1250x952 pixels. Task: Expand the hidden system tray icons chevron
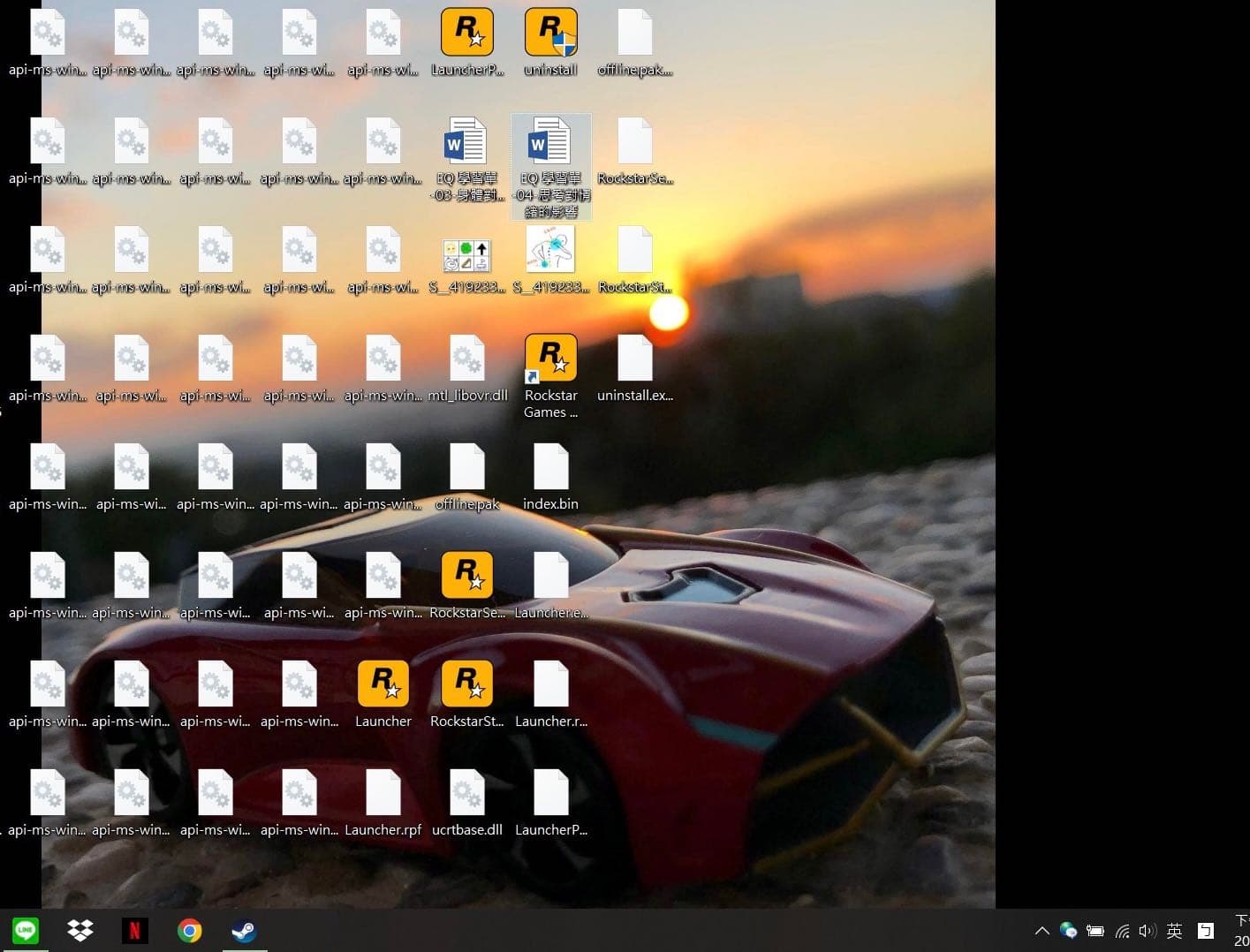point(1042,930)
